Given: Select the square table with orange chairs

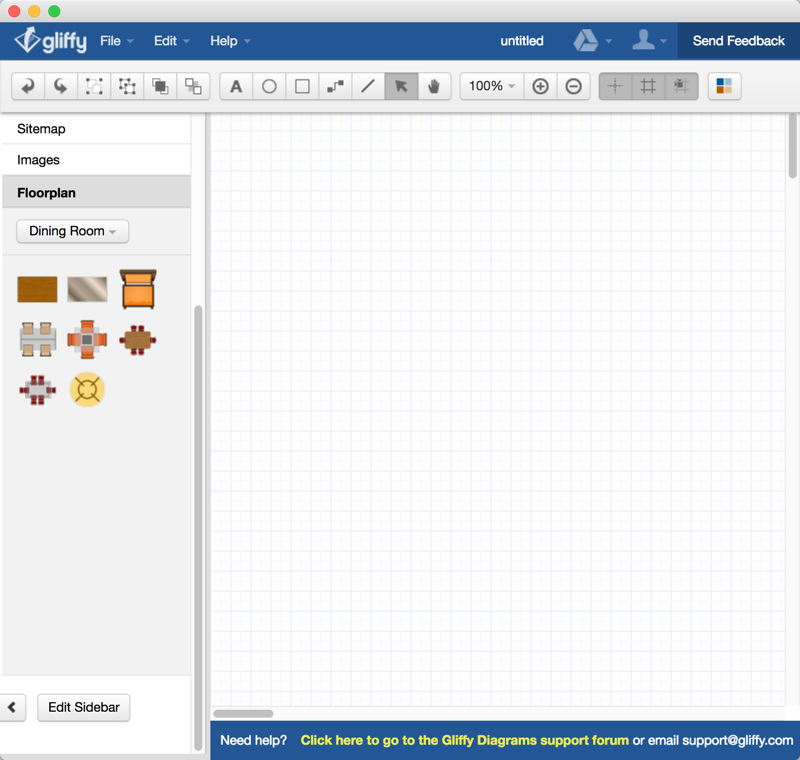Looking at the screenshot, I should pyautogui.click(x=87, y=339).
